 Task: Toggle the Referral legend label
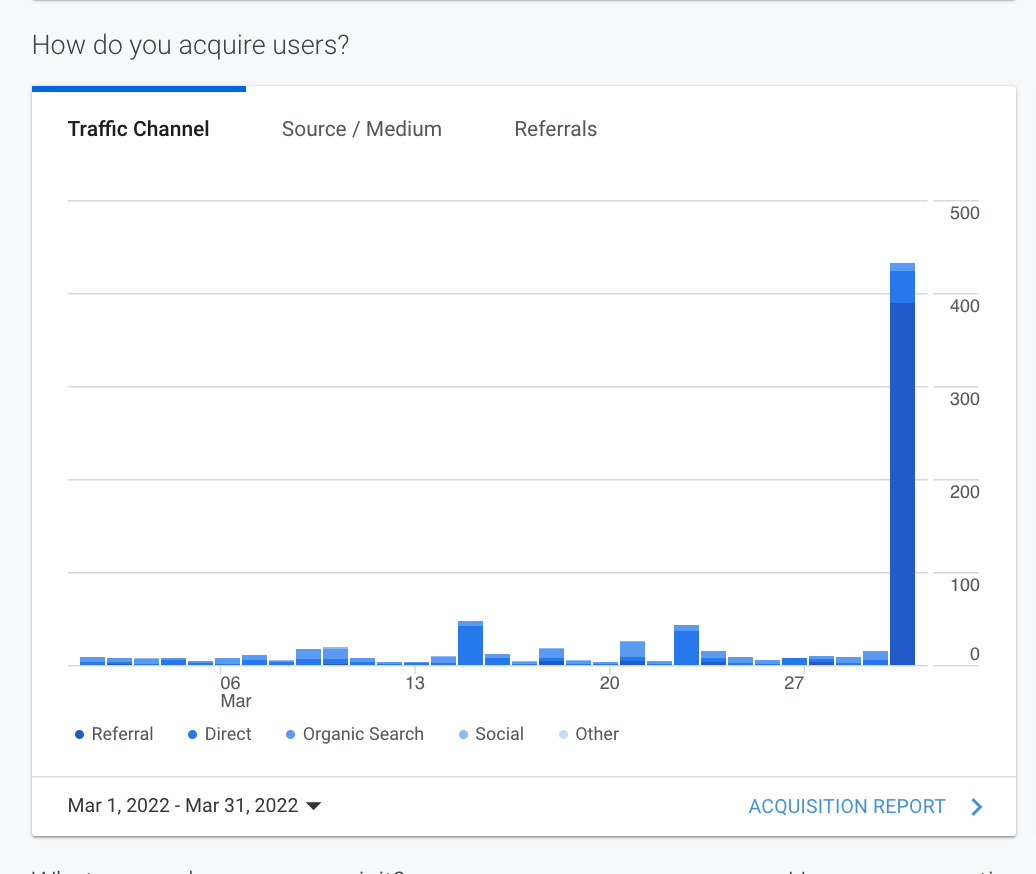pos(122,734)
